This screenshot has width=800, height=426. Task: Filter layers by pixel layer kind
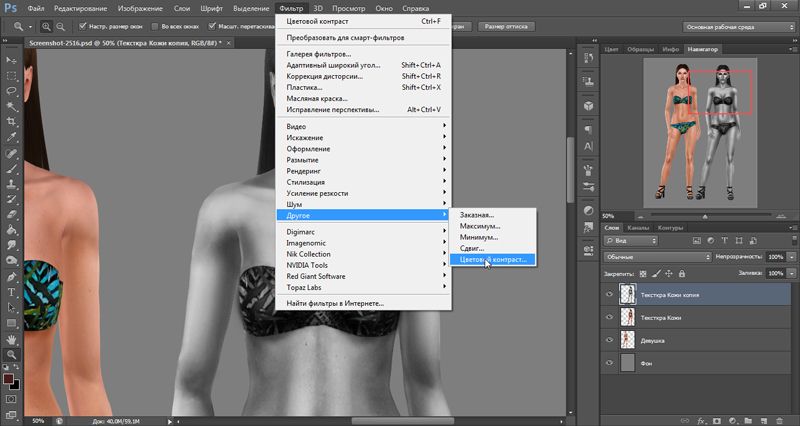(x=696, y=240)
